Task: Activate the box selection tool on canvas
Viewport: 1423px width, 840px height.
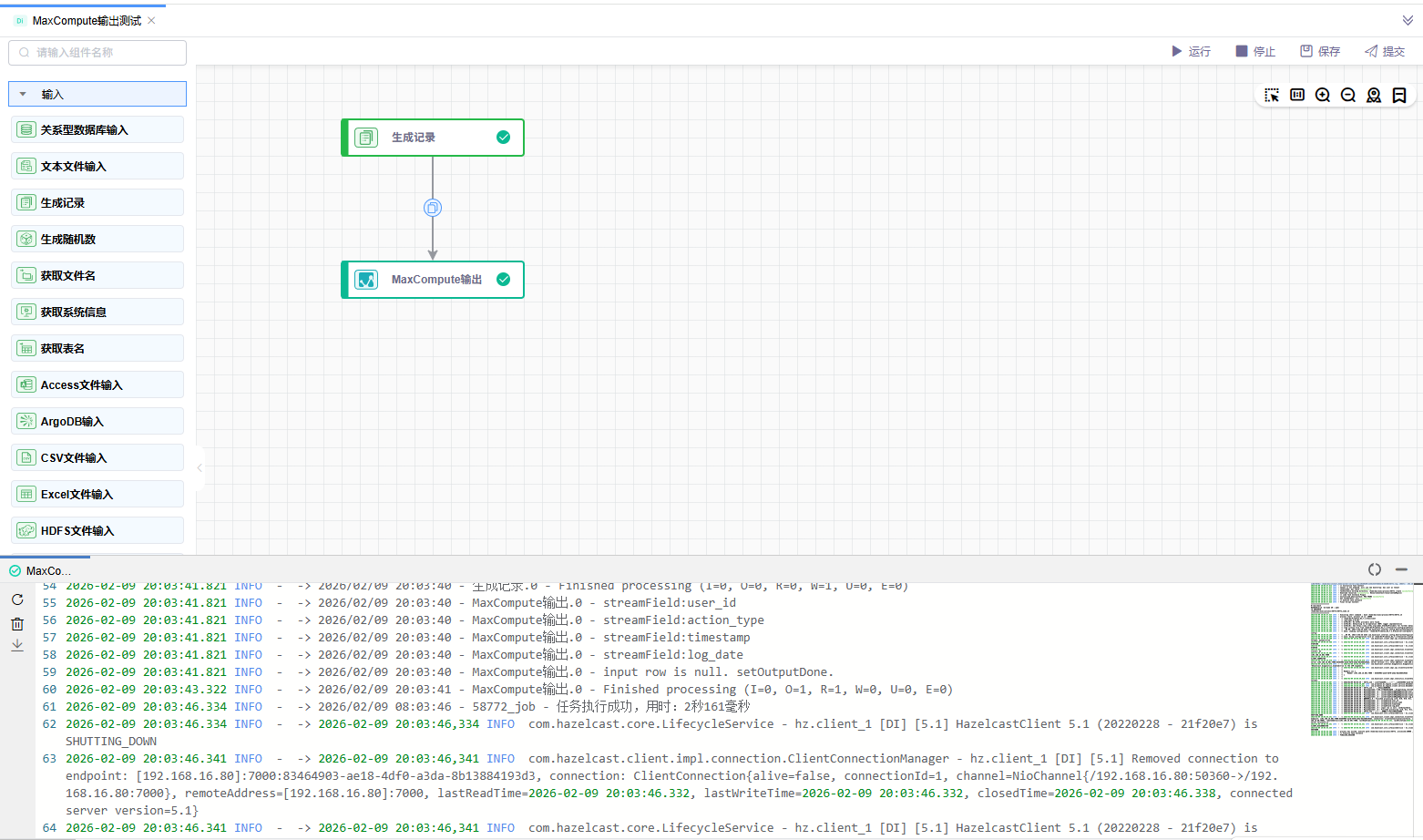Action: (x=1272, y=96)
